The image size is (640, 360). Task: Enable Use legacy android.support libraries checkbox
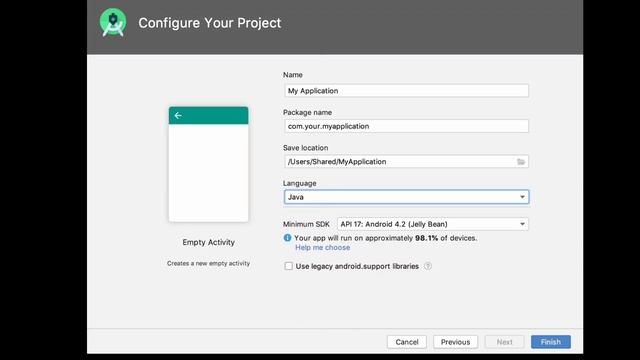tap(289, 266)
